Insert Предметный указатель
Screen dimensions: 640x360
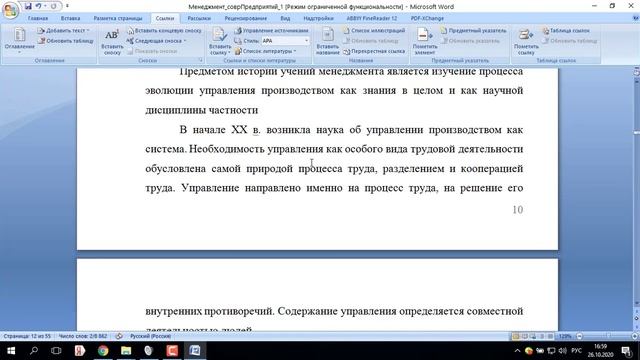(473, 31)
